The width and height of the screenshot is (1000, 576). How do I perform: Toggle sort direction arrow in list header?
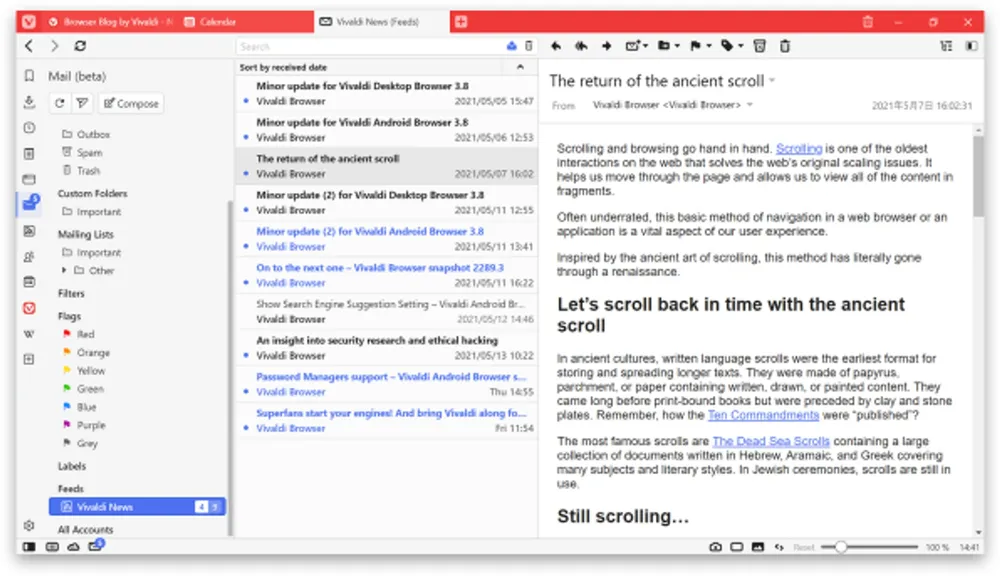pyautogui.click(x=519, y=67)
